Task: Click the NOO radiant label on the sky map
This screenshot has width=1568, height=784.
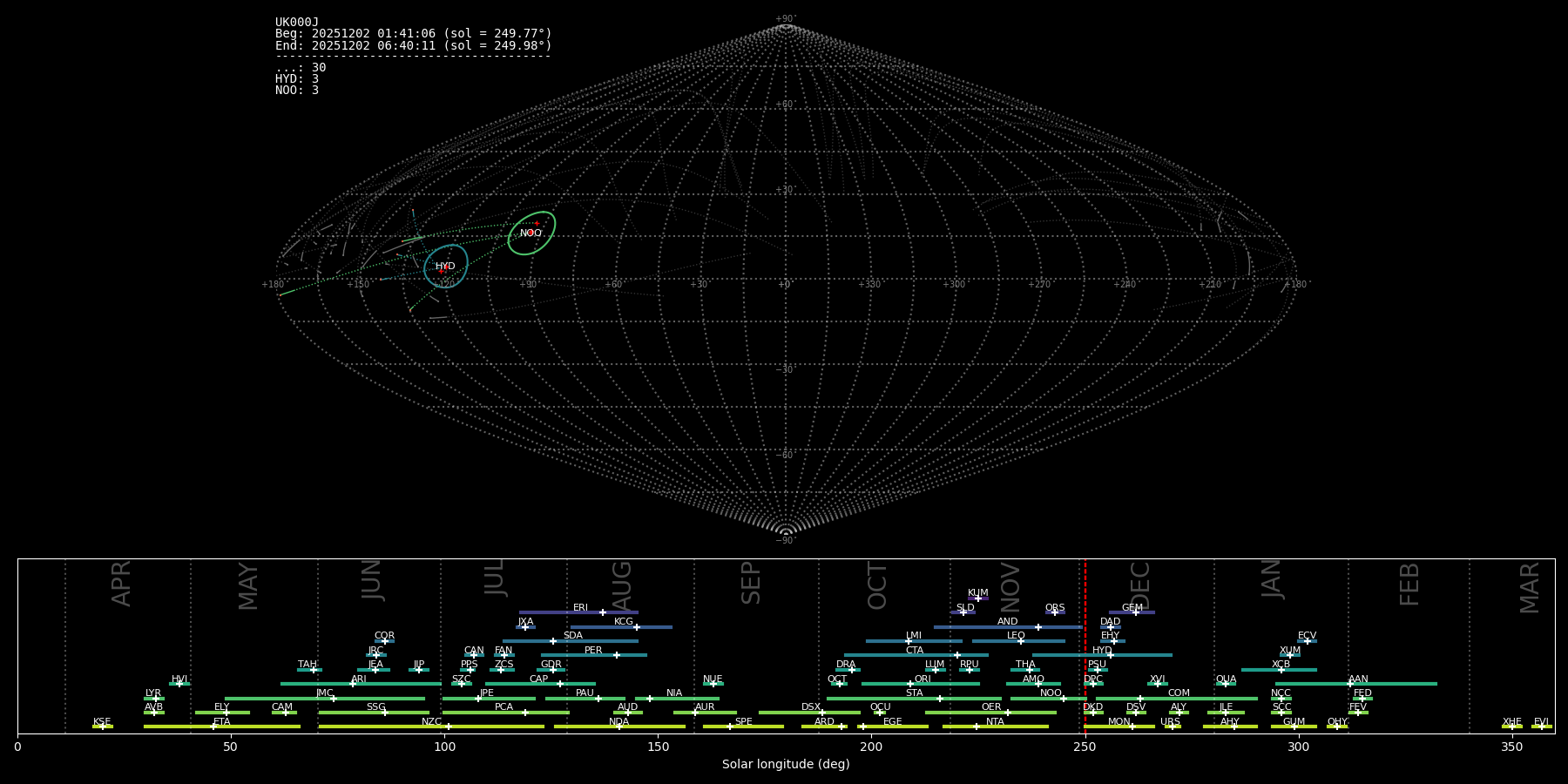Action: 531,233
